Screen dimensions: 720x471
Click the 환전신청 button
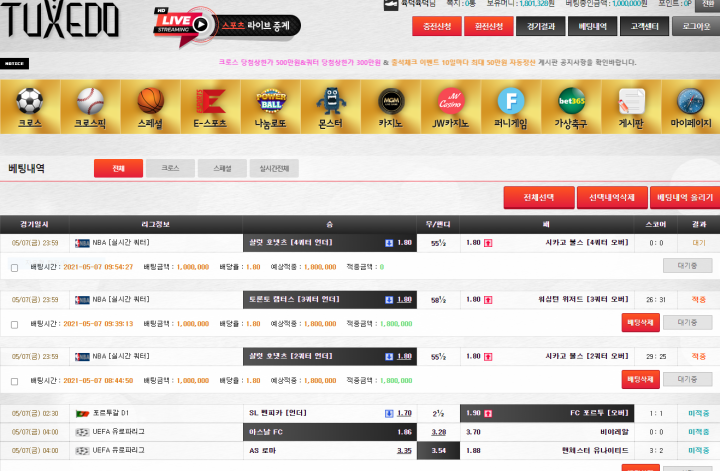[x=489, y=26]
